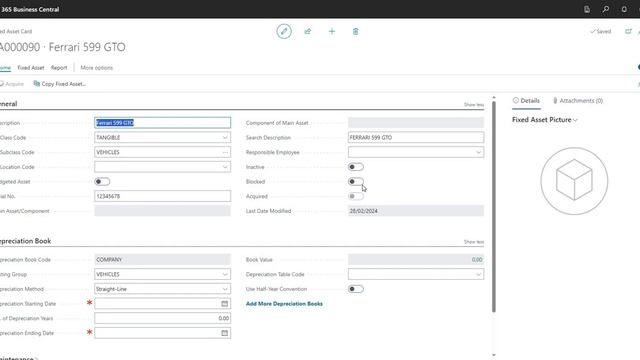This screenshot has height=360, width=640.
Task: Click the Delete trash icon
Action: [356, 31]
